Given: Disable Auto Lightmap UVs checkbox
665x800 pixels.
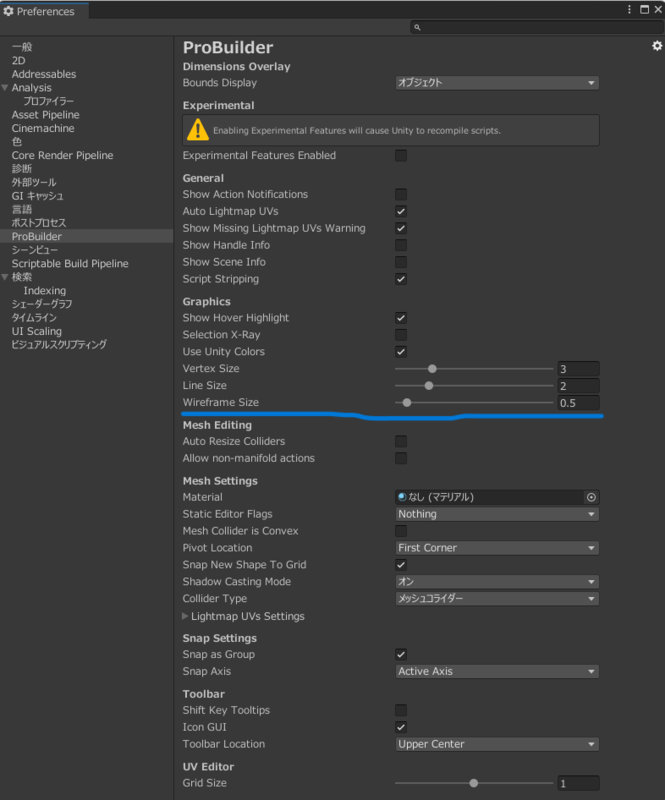Looking at the screenshot, I should tap(401, 212).
